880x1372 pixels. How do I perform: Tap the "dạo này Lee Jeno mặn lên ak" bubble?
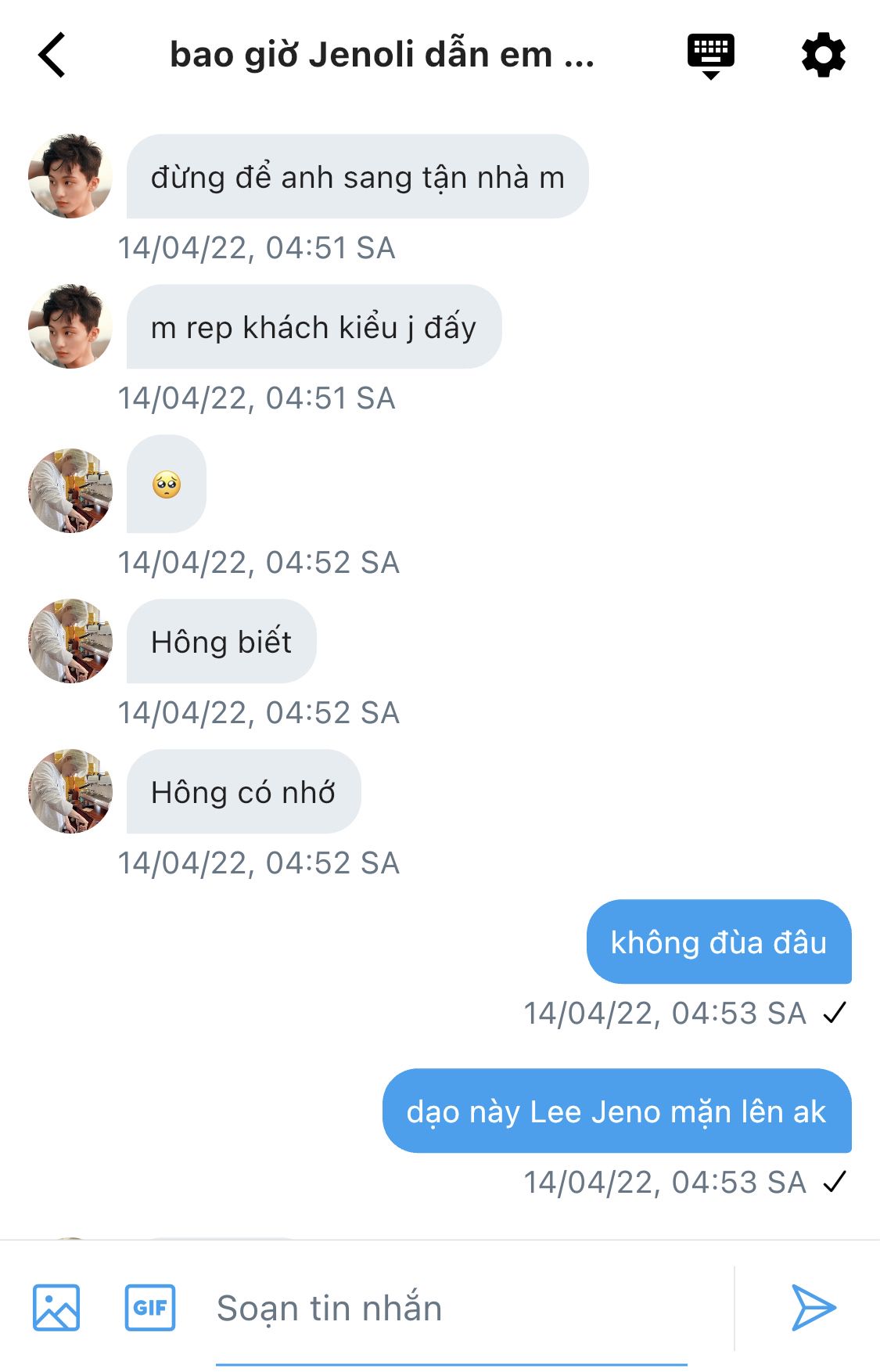tap(616, 1111)
